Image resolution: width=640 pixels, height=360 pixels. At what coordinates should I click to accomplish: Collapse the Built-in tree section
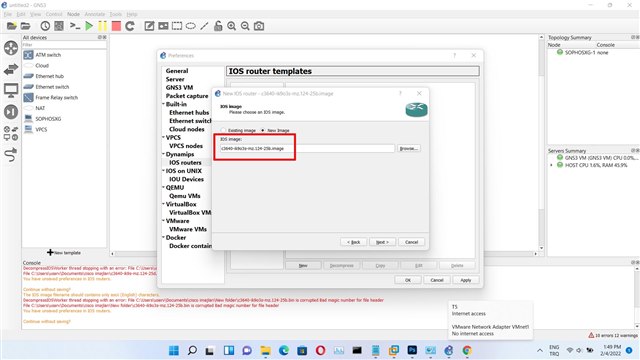click(x=163, y=104)
